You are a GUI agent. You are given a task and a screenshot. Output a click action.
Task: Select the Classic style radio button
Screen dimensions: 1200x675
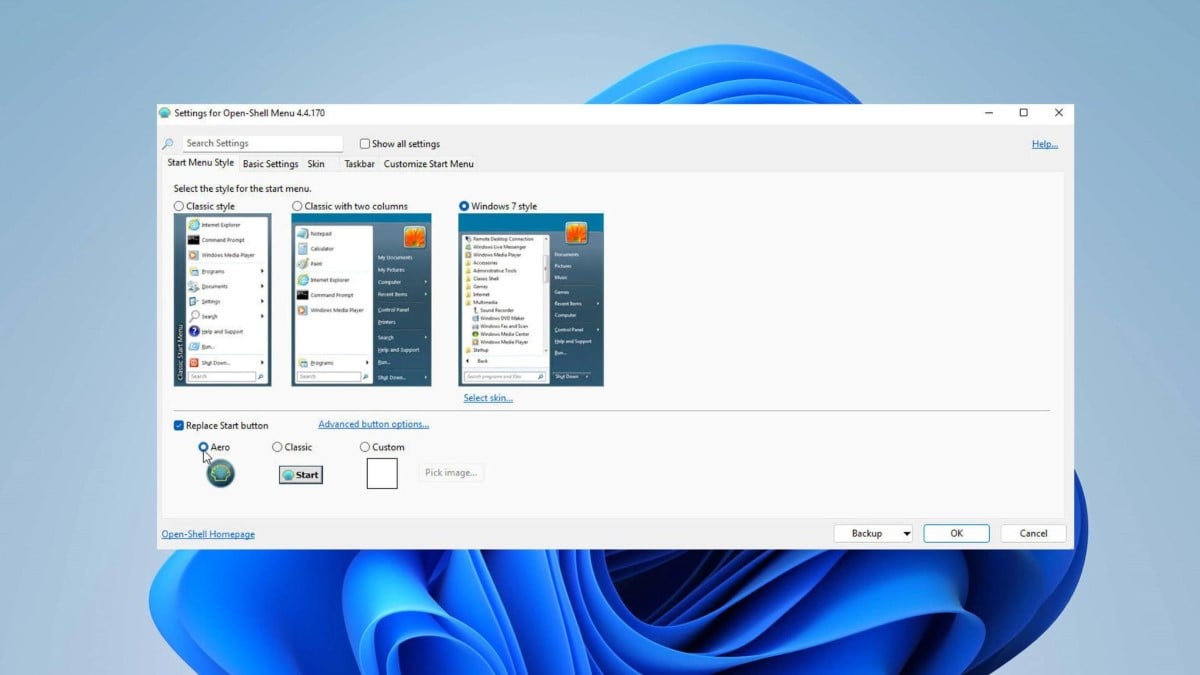click(178, 206)
